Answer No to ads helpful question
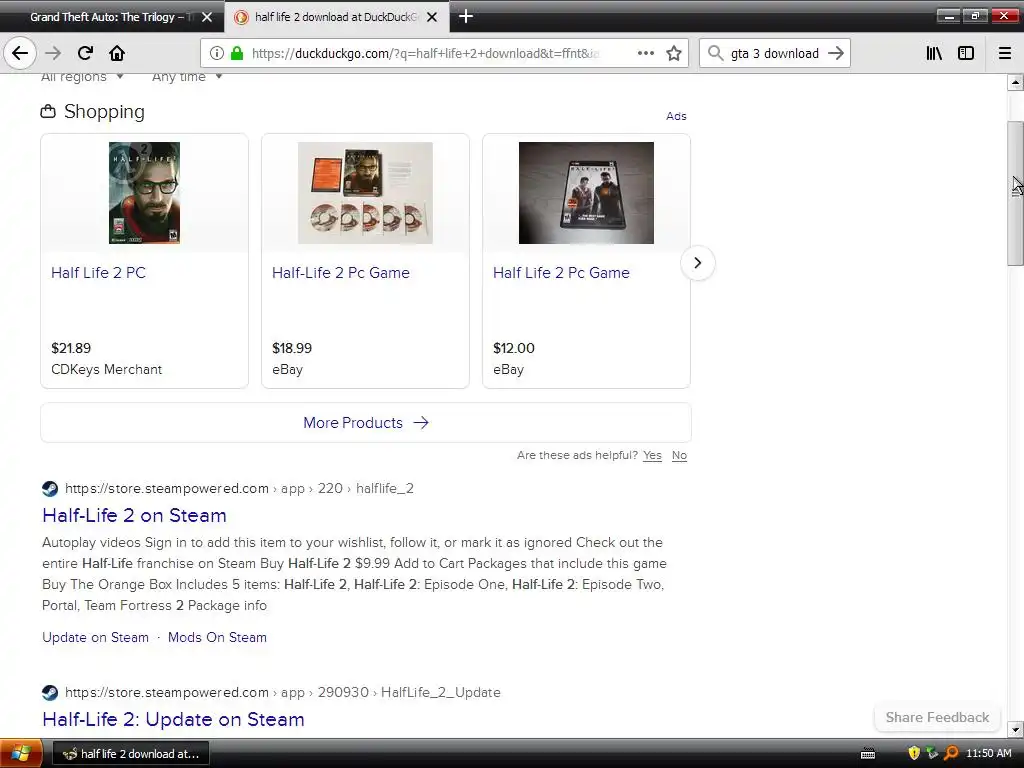This screenshot has height=768, width=1024. tap(679, 455)
